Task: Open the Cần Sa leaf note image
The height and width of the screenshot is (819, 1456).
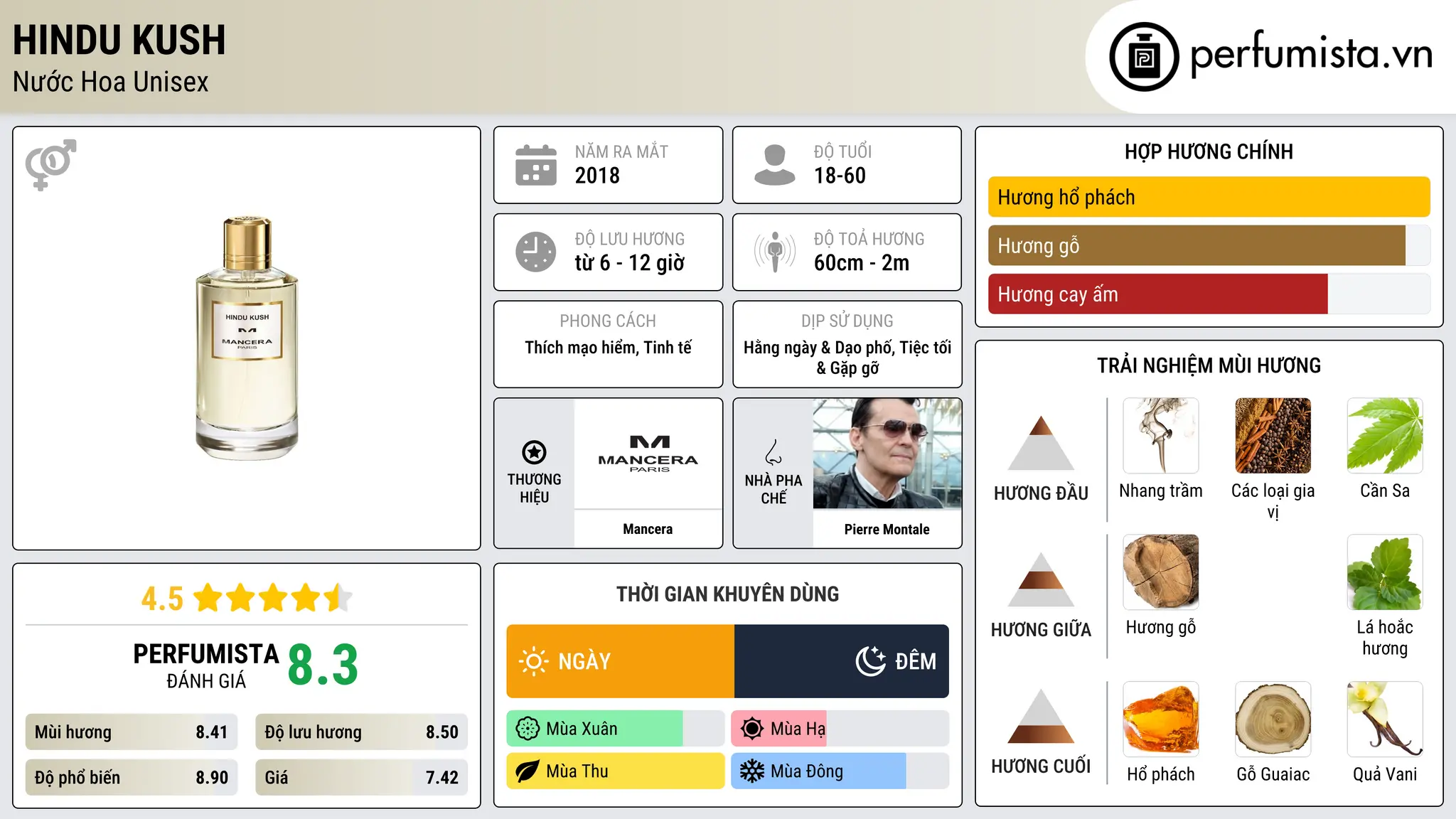Action: click(1385, 436)
